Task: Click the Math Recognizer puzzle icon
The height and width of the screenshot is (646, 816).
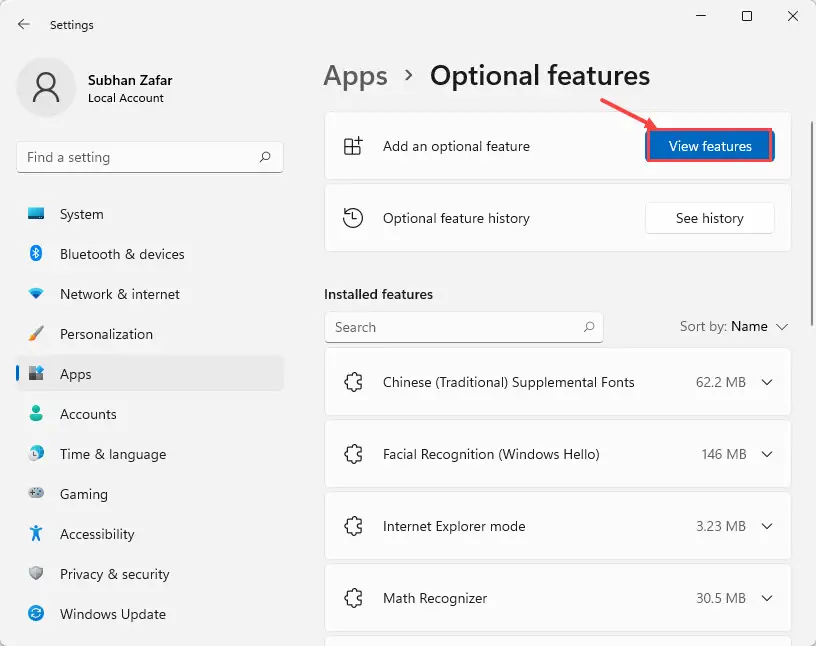Action: pyautogui.click(x=353, y=598)
